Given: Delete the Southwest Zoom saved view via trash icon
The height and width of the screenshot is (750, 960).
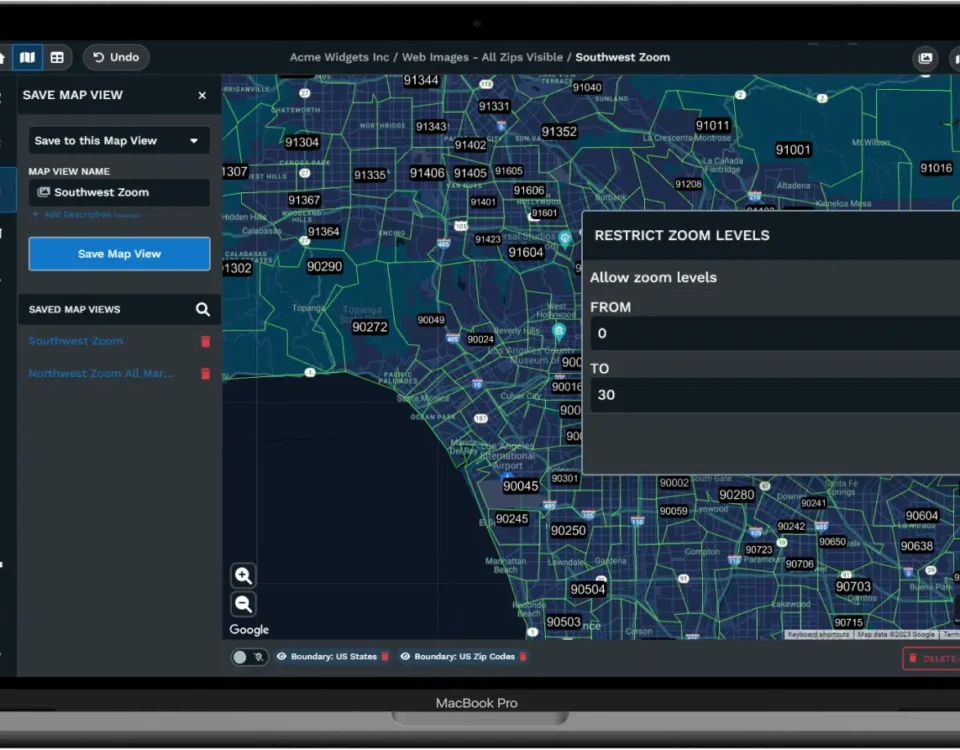Looking at the screenshot, I should [204, 341].
